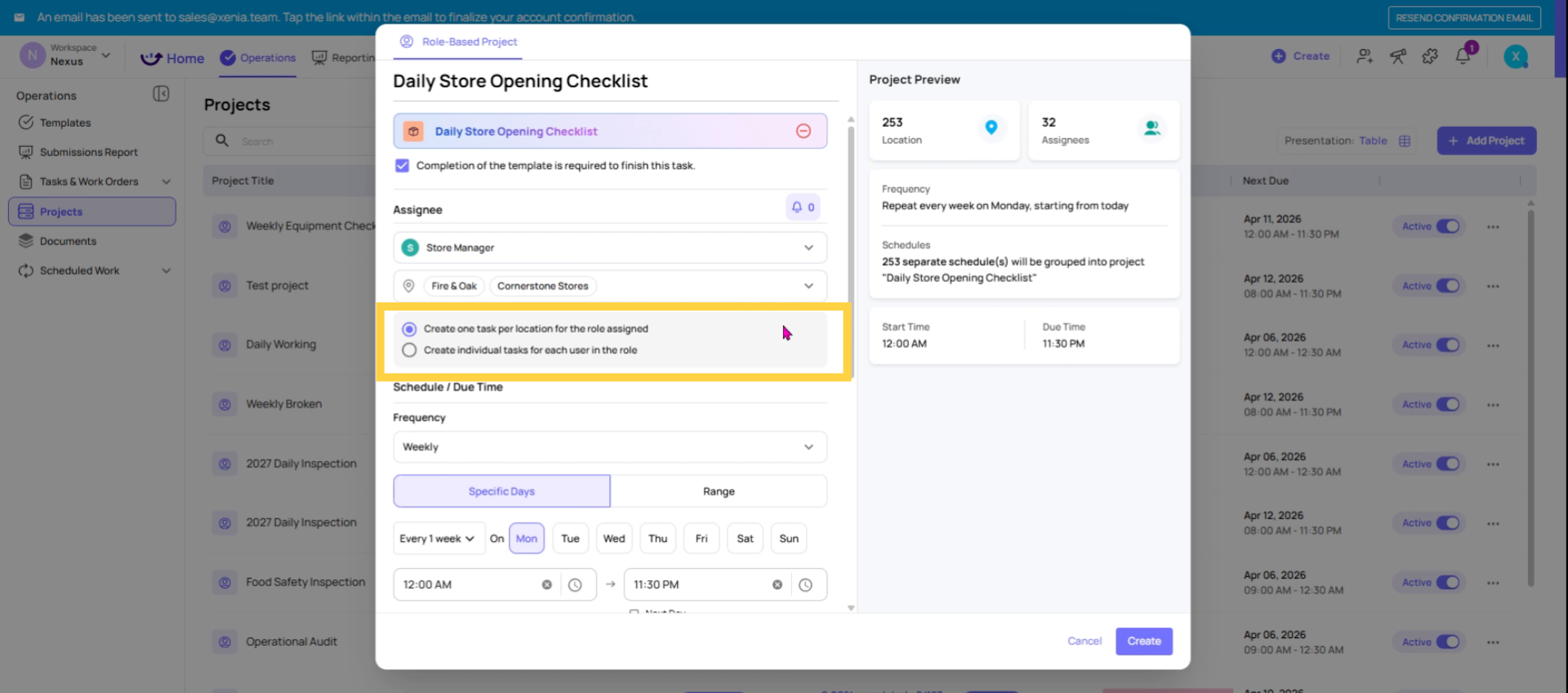Image resolution: width=1568 pixels, height=693 pixels.
Task: Click the Nexus workspace avatar
Action: [32, 56]
